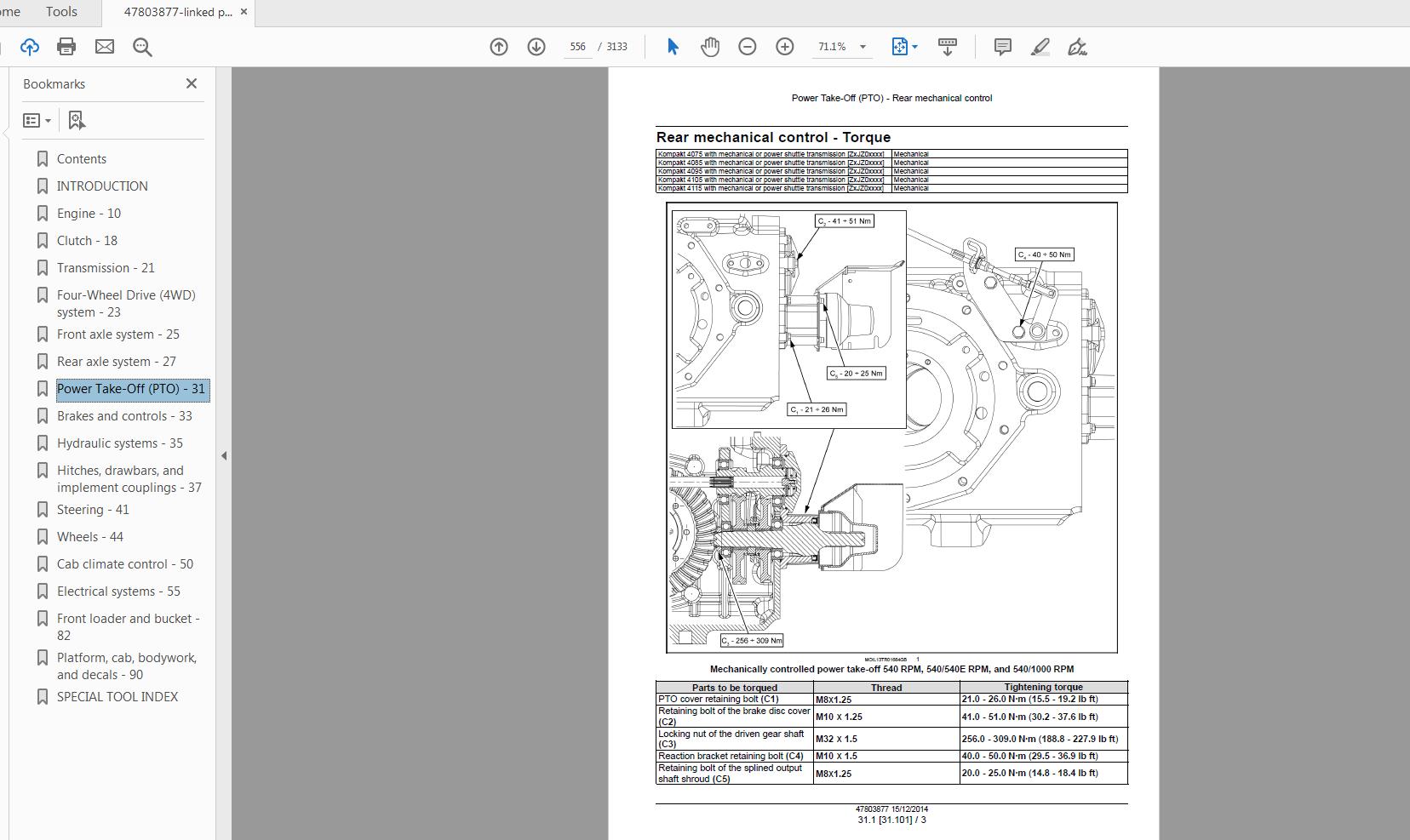Edit the current page number field
Screen dimensions: 1410x840
click(x=578, y=47)
